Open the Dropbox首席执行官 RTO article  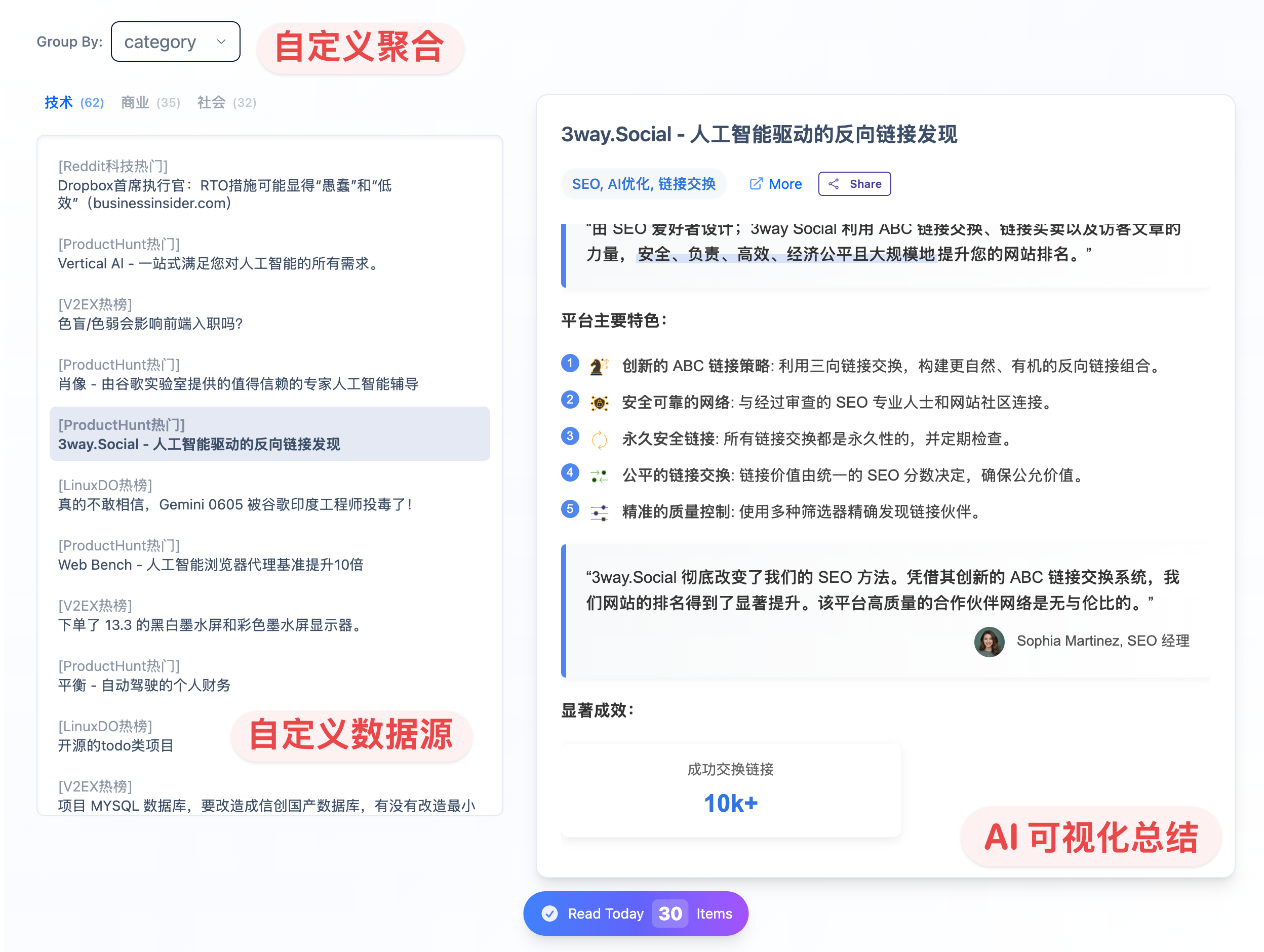[224, 194]
